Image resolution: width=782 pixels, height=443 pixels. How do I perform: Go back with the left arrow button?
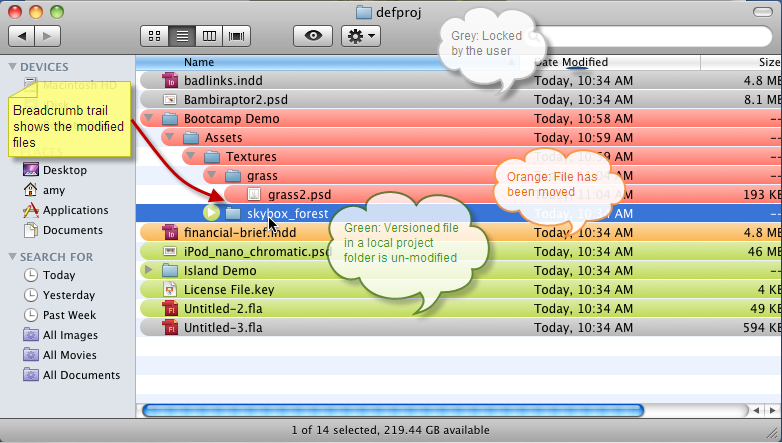click(x=21, y=36)
